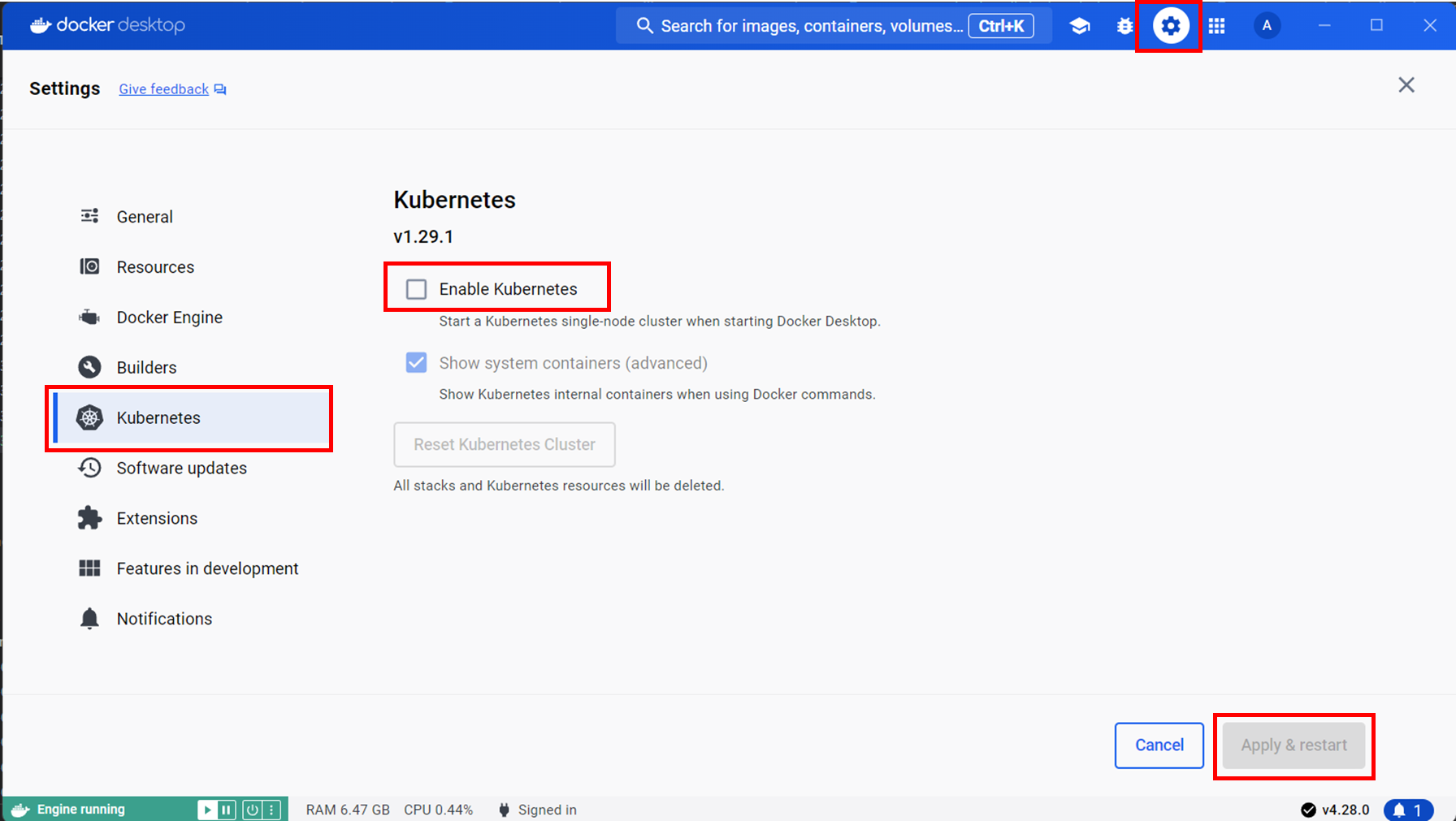Open Features in development section

[x=192, y=568]
